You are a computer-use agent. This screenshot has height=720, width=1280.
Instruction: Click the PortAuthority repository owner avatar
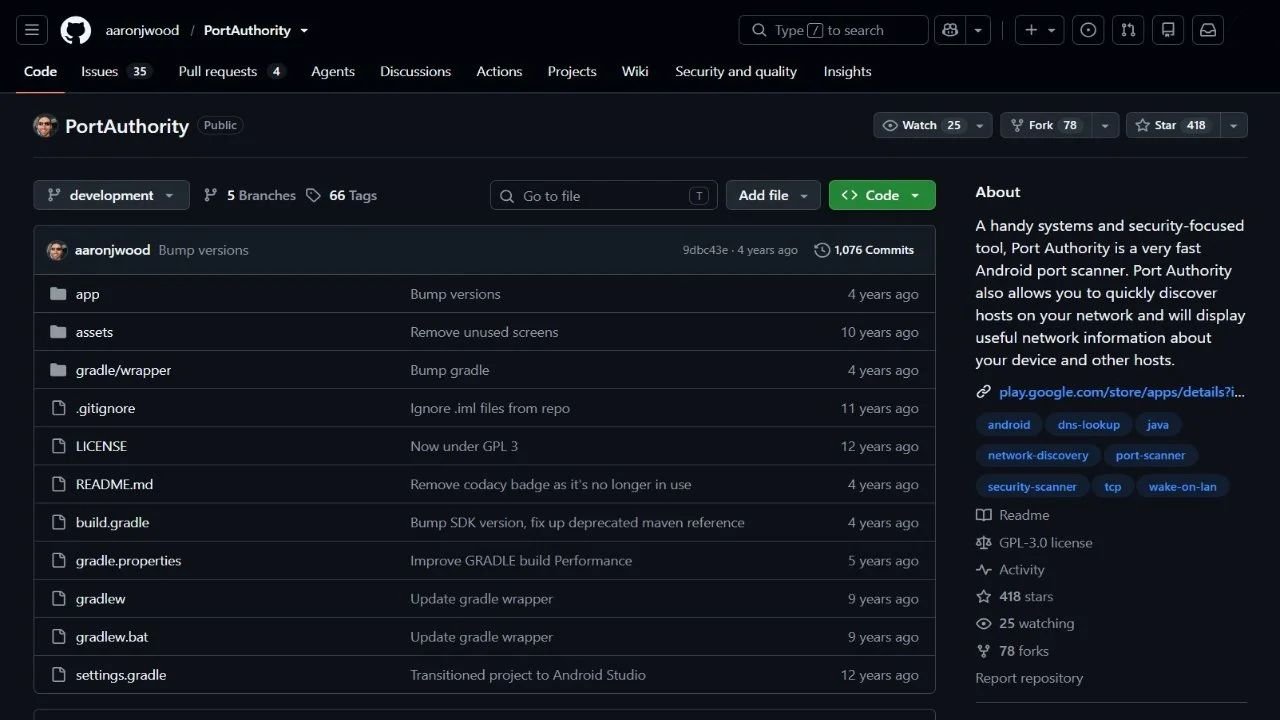click(45, 126)
